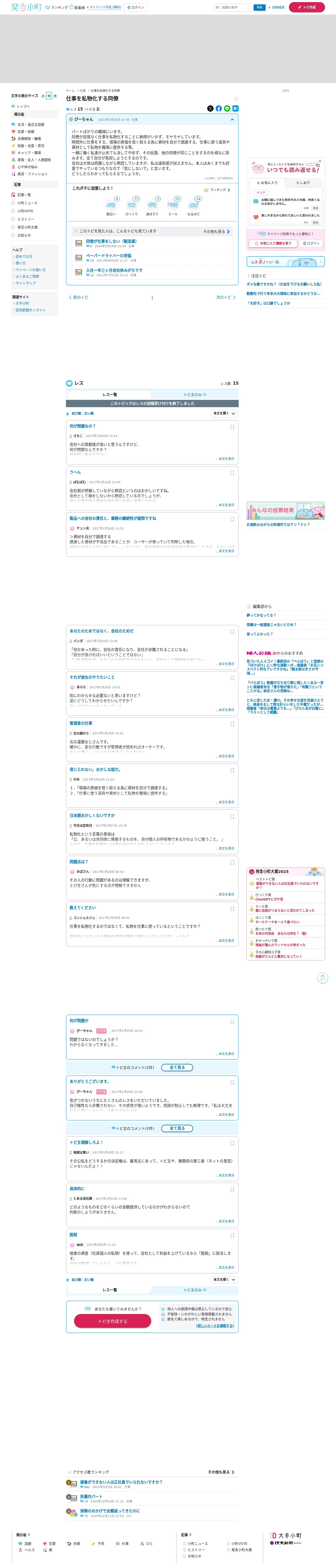336x1568 pixels.
Task: Share the topic via the X icon
Action: point(210,108)
